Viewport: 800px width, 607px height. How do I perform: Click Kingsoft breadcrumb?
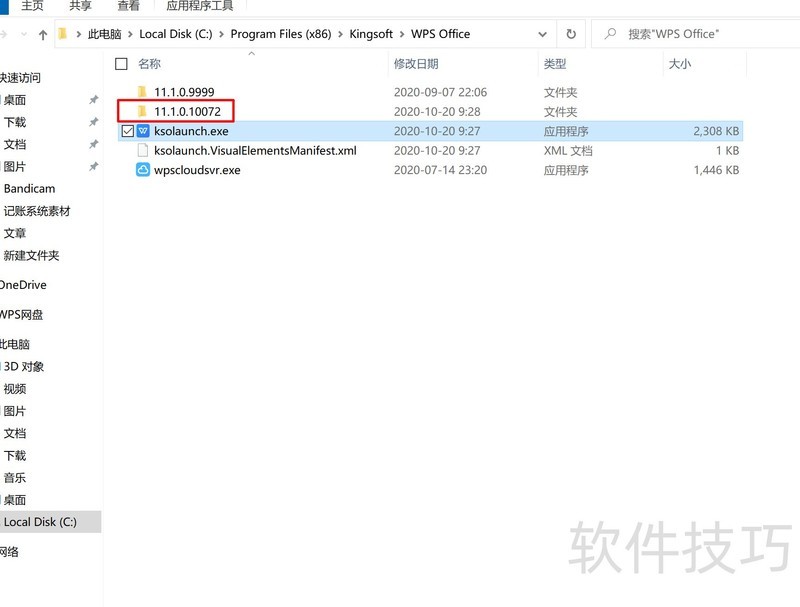coord(371,34)
